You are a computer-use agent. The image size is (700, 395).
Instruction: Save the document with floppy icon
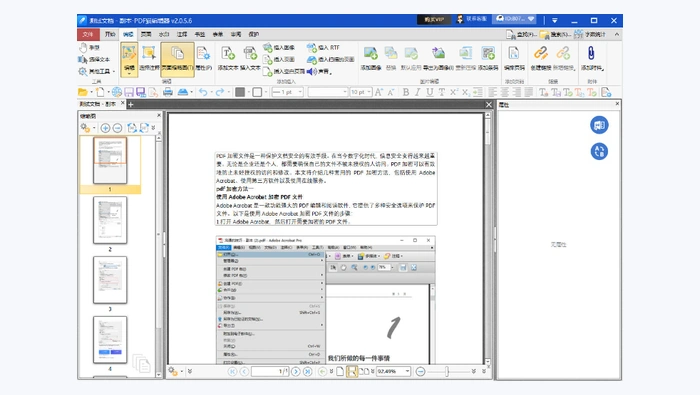point(129,92)
